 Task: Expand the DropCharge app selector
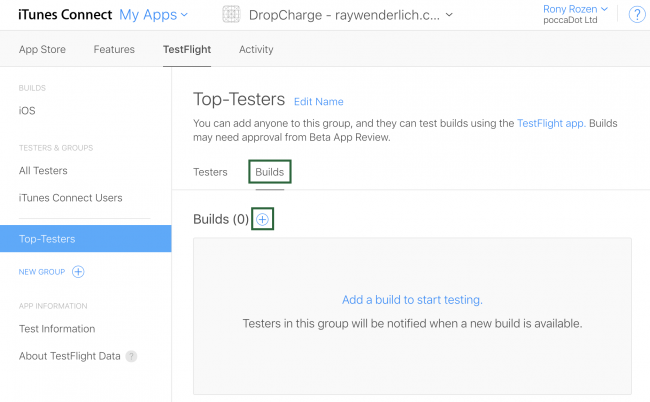click(x=350, y=15)
